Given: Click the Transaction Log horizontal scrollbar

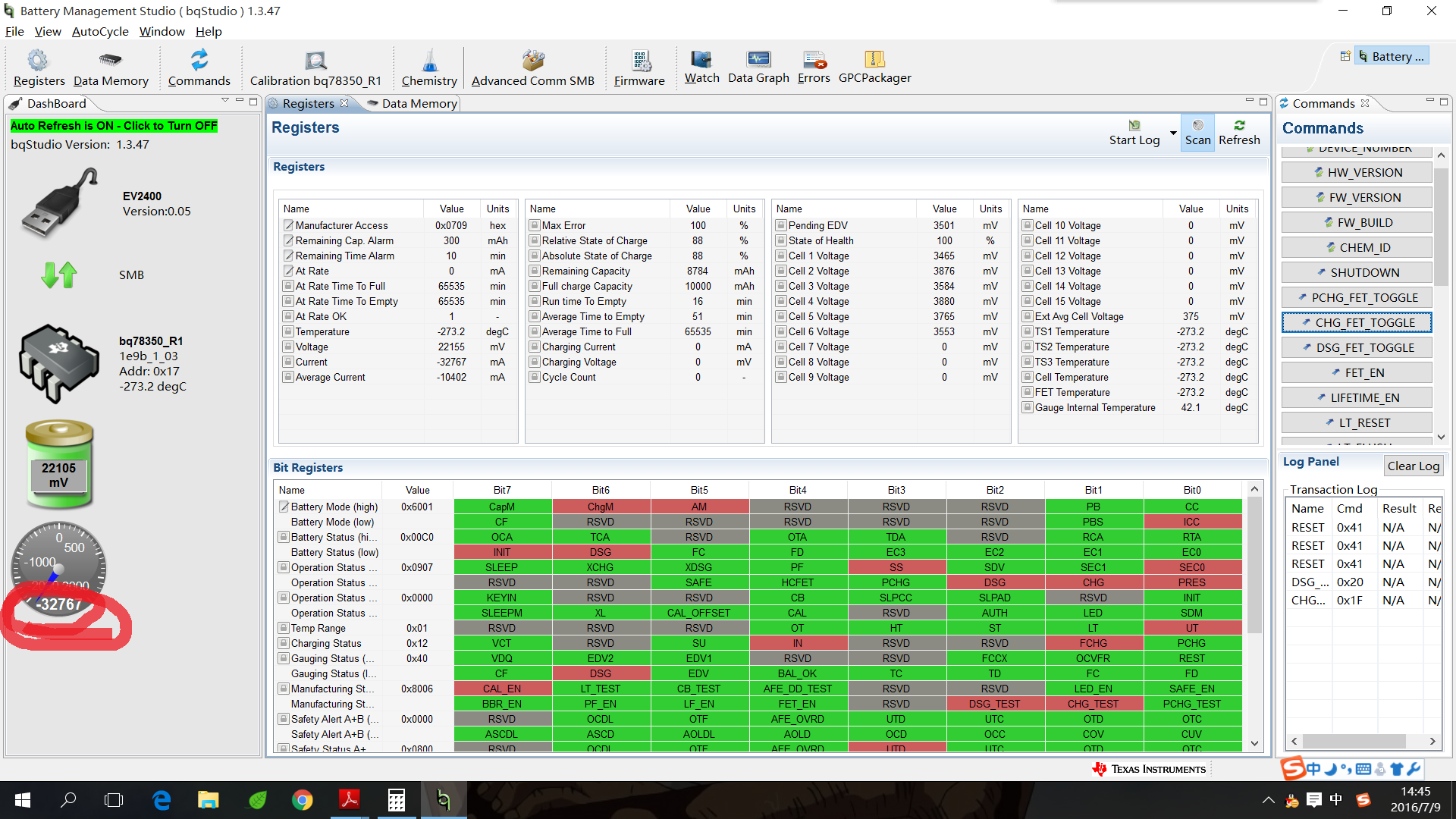Looking at the screenshot, I should [x=1354, y=741].
